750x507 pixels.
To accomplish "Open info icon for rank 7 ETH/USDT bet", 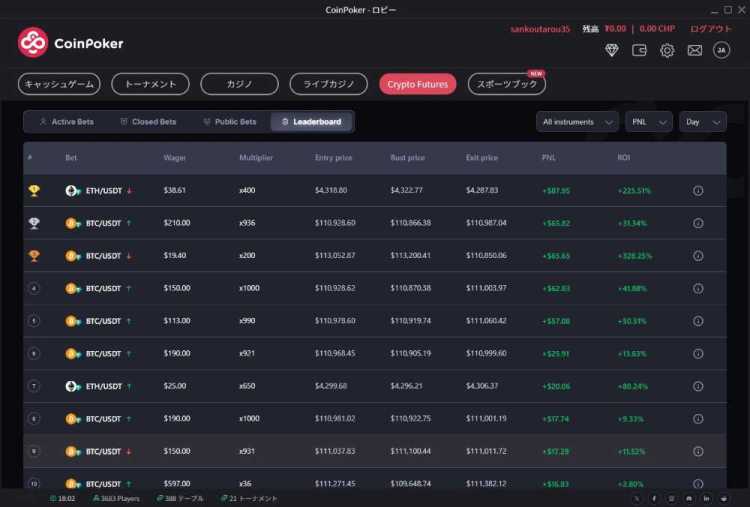I will click(x=698, y=386).
